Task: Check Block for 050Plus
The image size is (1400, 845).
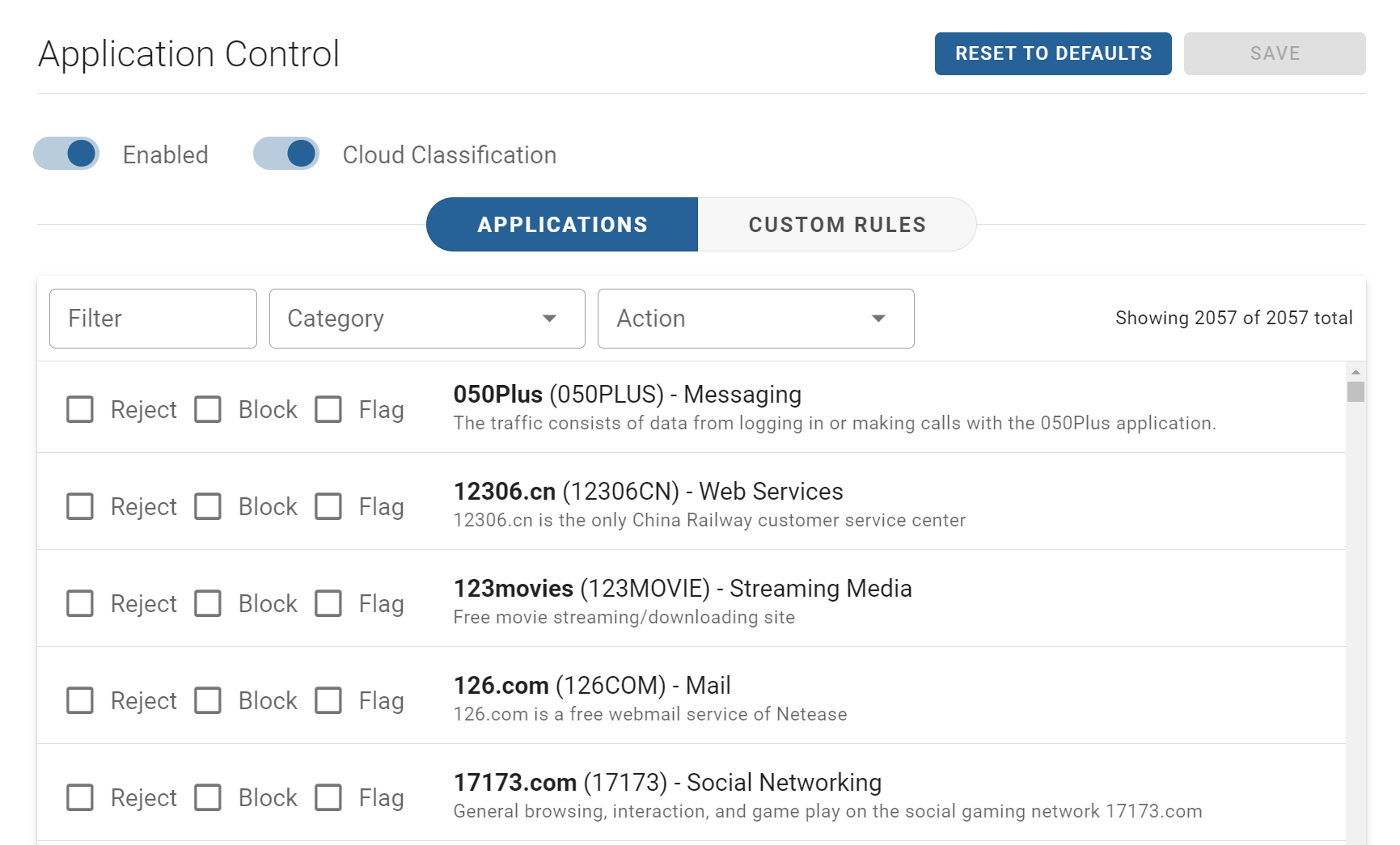Action: (208, 409)
